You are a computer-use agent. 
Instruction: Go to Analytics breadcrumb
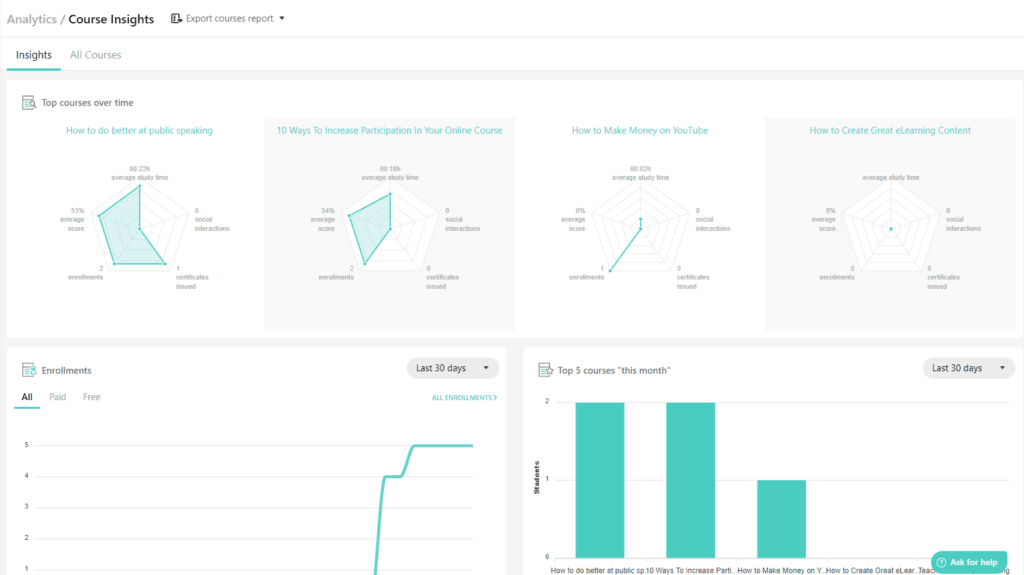tap(31, 19)
